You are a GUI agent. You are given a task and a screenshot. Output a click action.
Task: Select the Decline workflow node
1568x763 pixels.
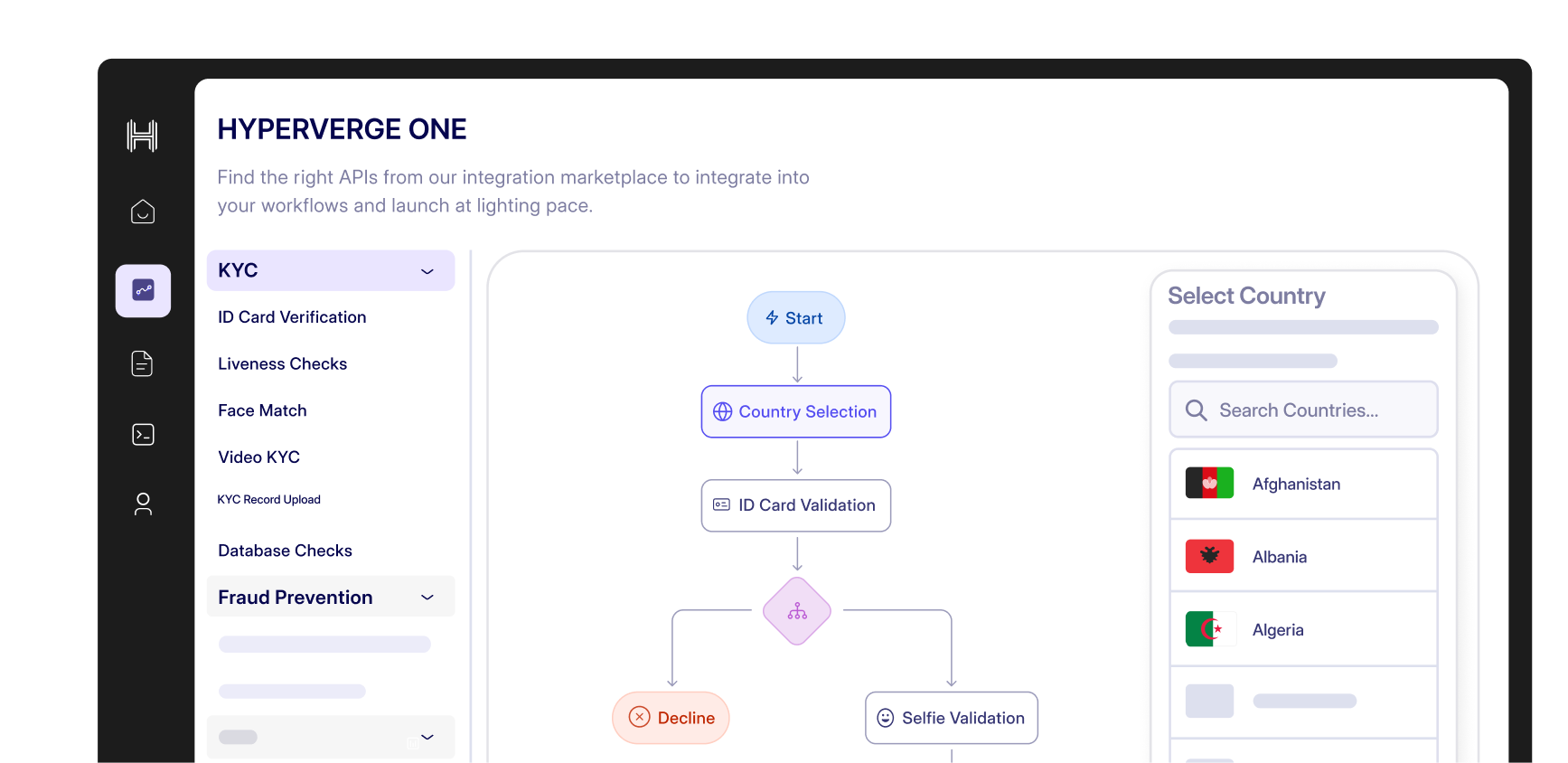[671, 718]
